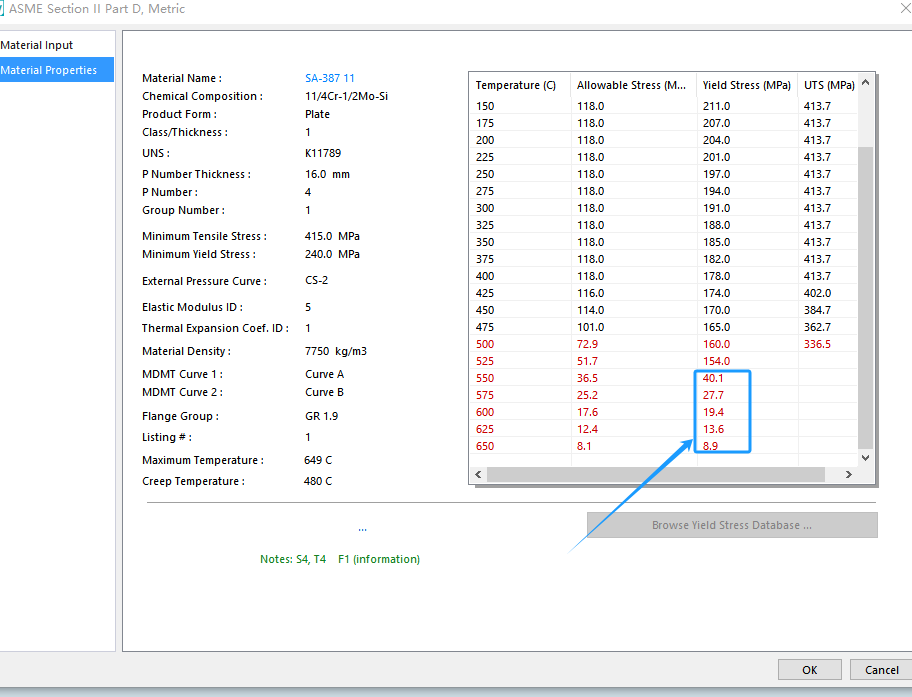The width and height of the screenshot is (912, 697).
Task: Click the MDMT Curve 1 value Curve A
Action: pyautogui.click(x=324, y=374)
